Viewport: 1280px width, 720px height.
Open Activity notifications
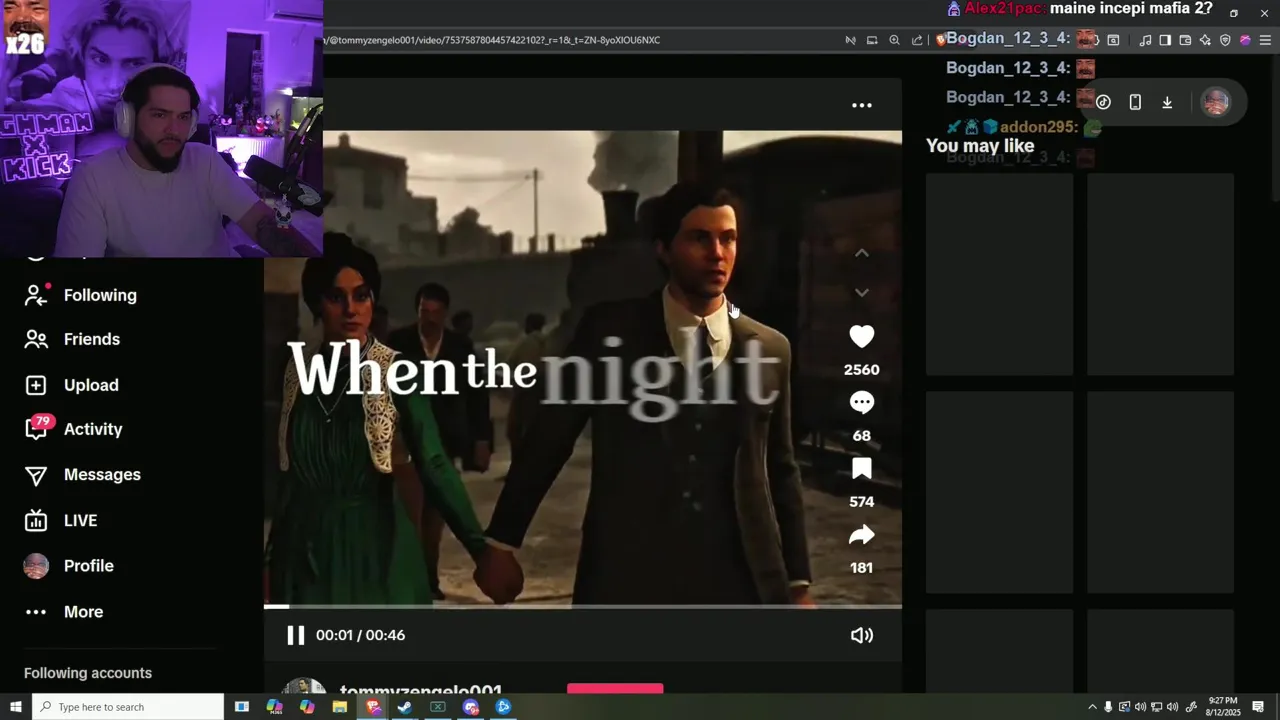[x=73, y=429]
